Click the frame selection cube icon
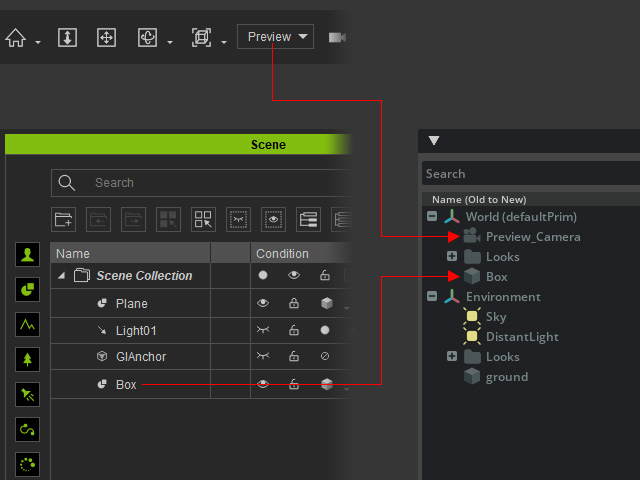 pos(201,38)
